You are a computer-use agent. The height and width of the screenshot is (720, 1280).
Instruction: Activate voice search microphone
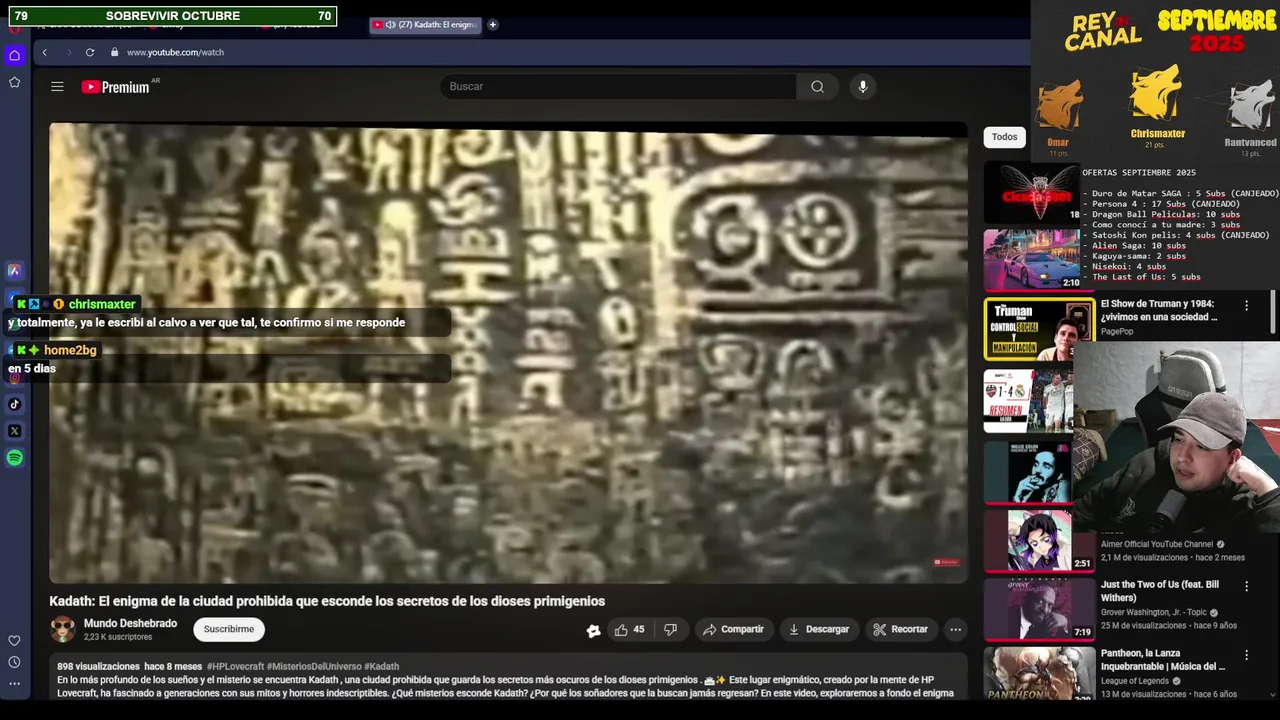(x=863, y=87)
